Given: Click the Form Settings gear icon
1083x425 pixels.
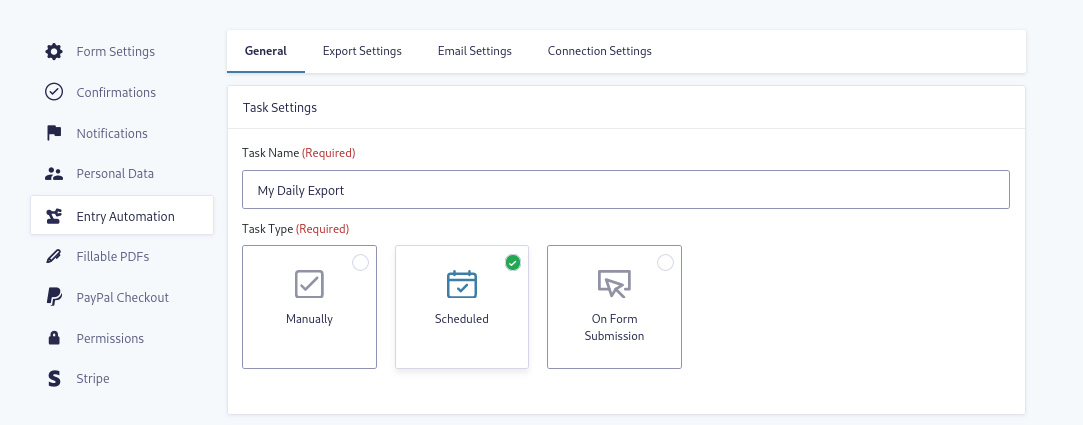Looking at the screenshot, I should 54,51.
